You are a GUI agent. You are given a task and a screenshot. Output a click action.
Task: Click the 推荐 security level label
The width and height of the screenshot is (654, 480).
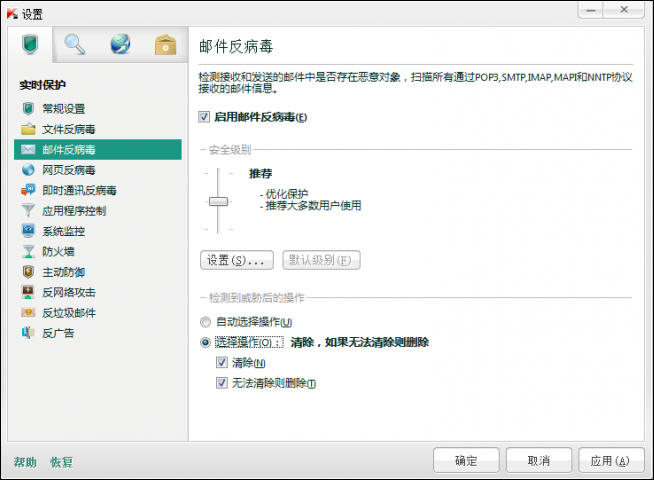point(261,173)
